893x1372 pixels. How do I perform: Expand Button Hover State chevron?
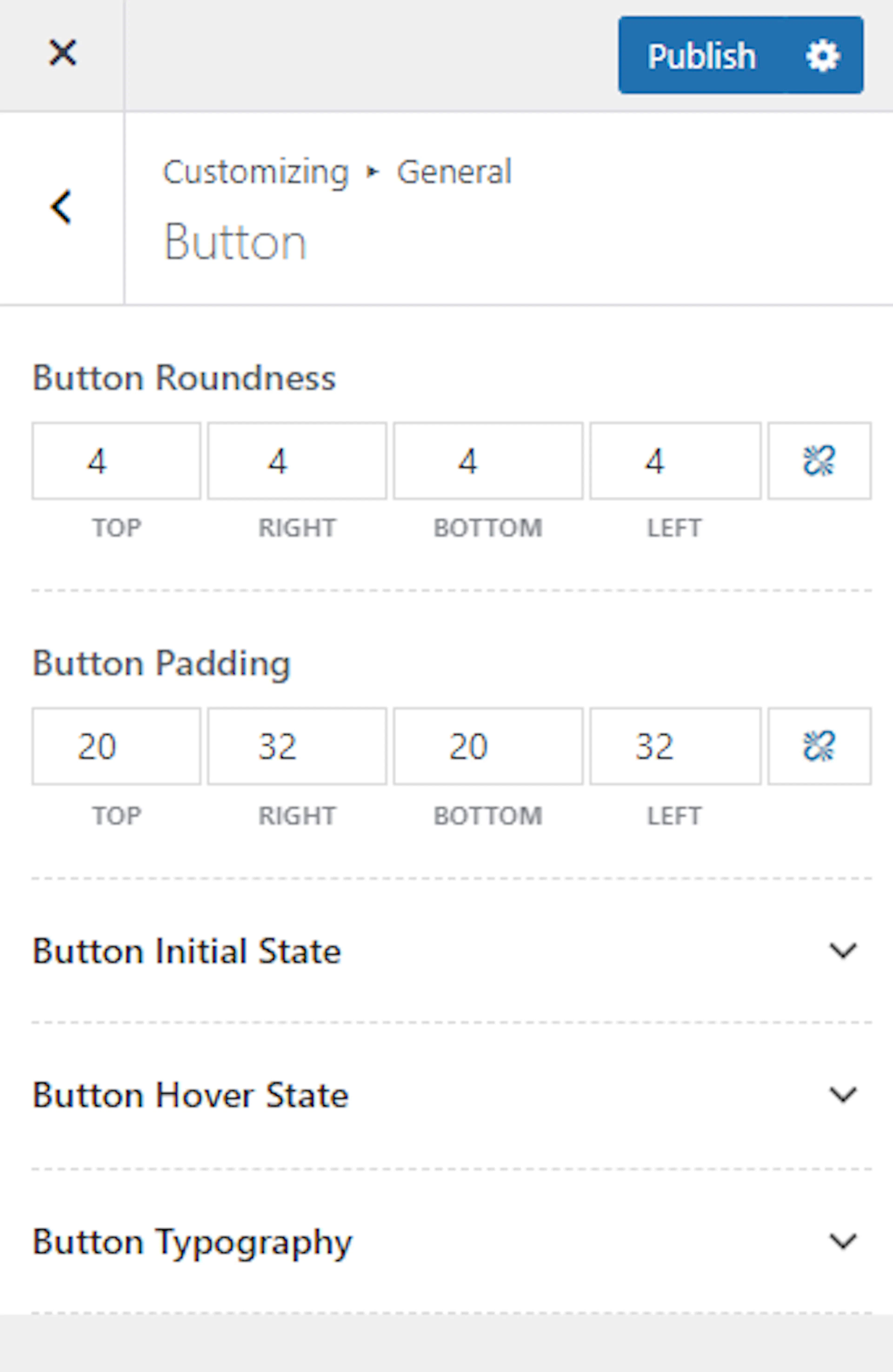coord(843,1094)
